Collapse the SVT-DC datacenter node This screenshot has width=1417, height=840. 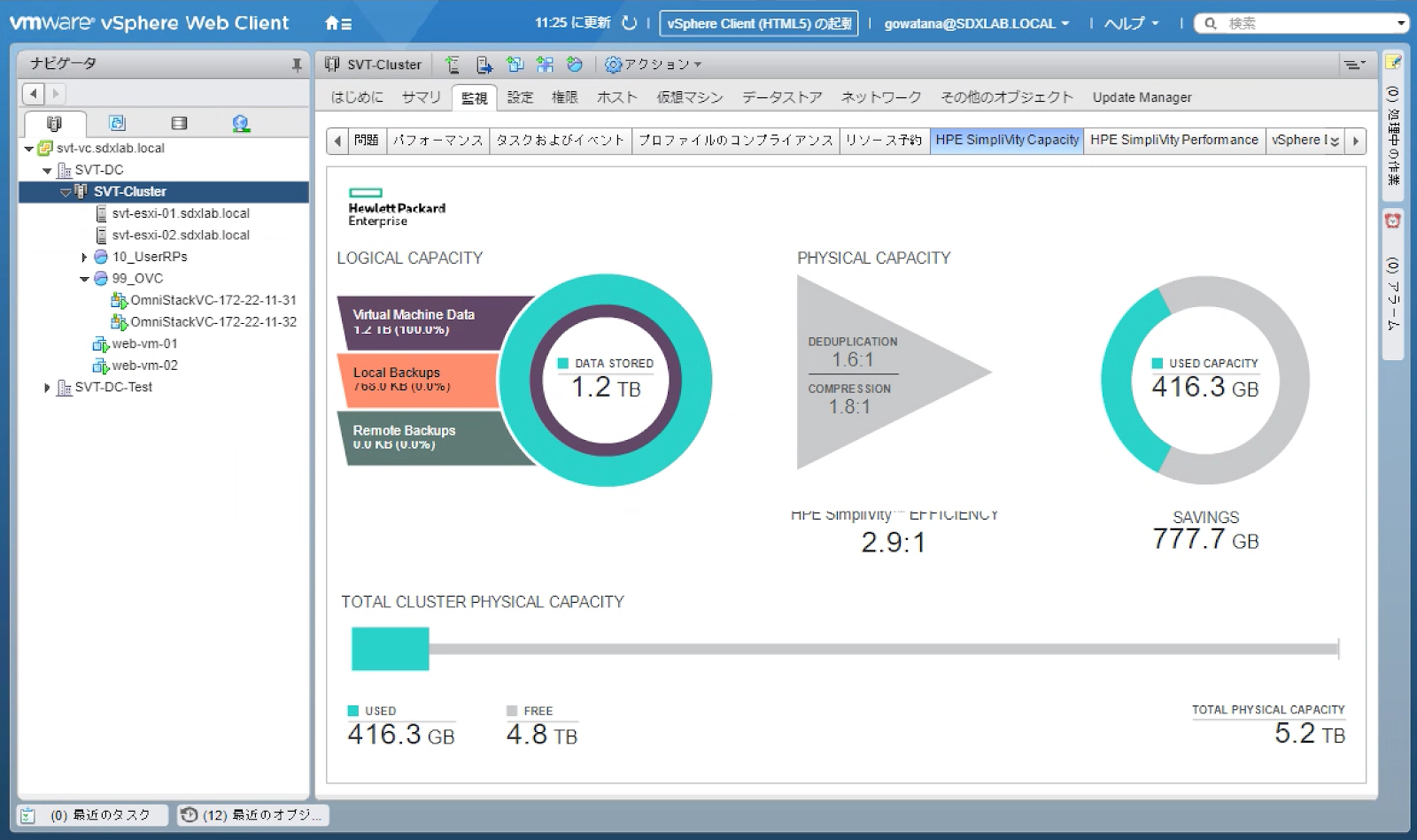[47, 171]
